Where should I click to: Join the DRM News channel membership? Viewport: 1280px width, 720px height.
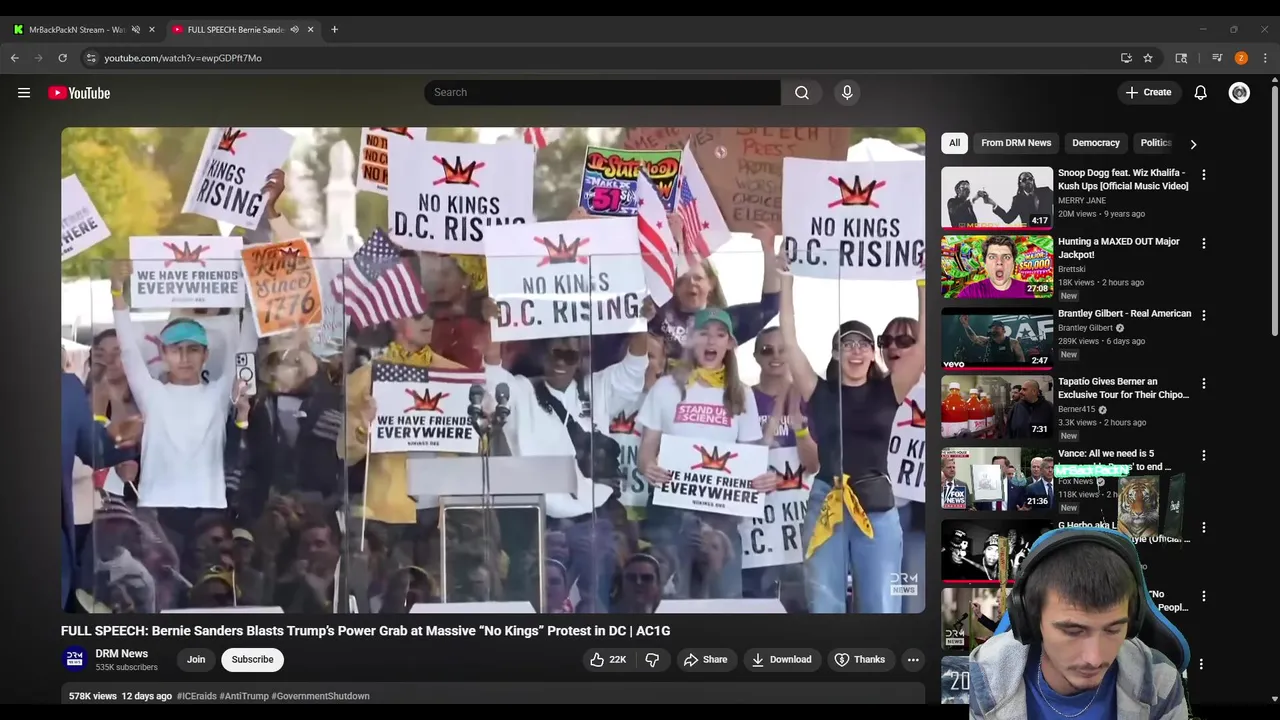(x=196, y=659)
